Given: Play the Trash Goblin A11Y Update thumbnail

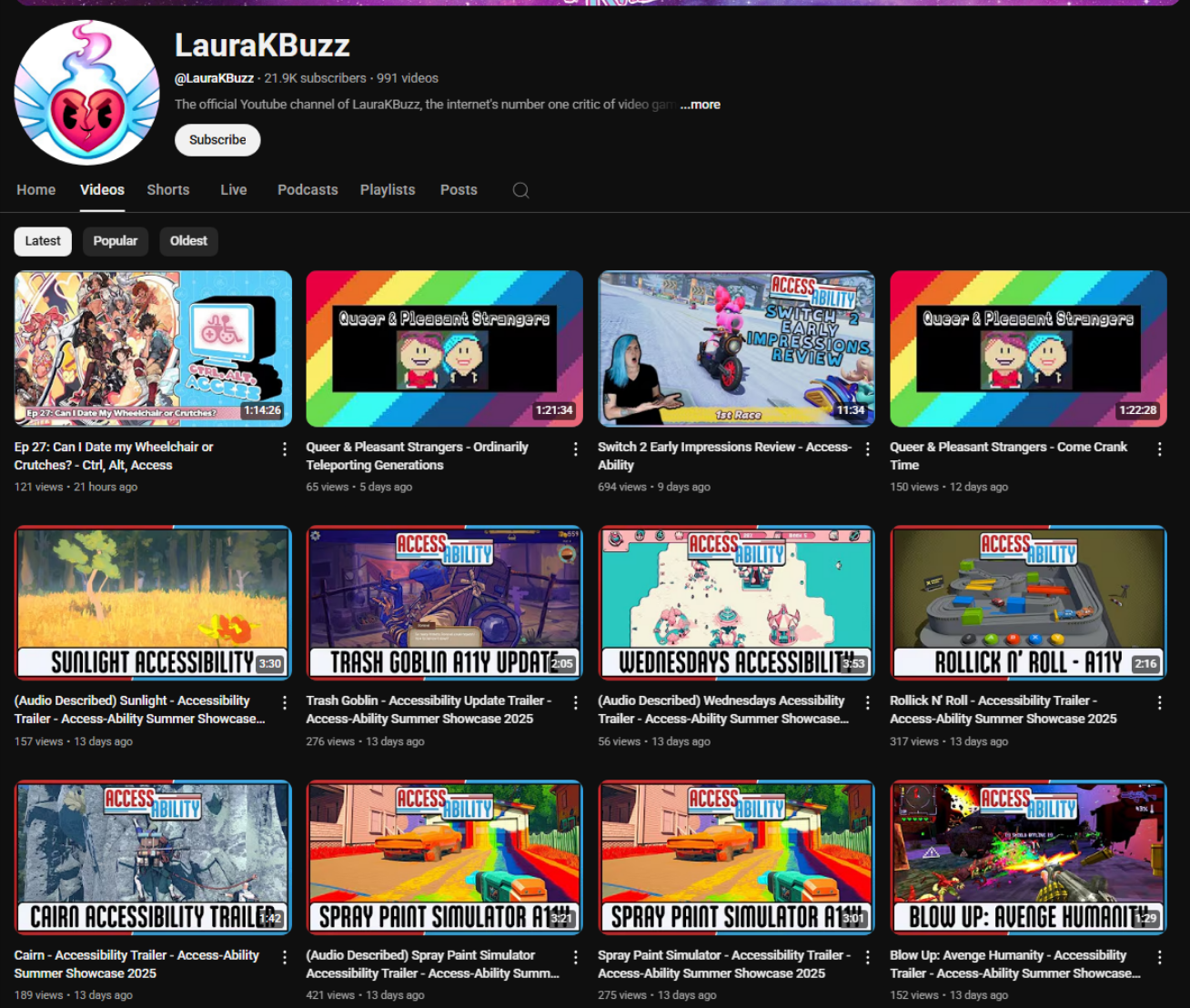Looking at the screenshot, I should [x=445, y=602].
